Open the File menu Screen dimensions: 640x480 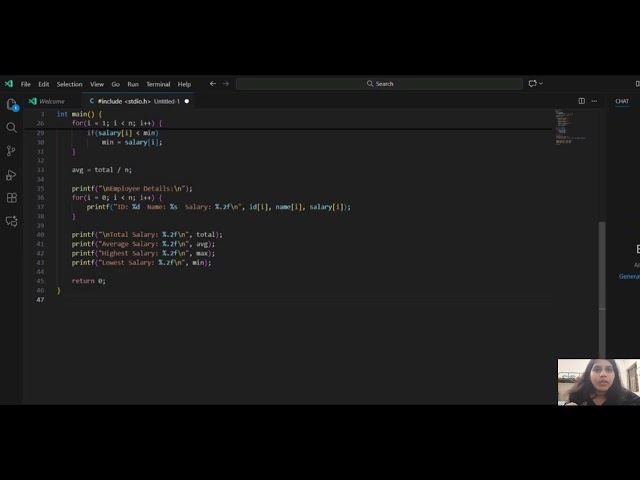click(26, 84)
